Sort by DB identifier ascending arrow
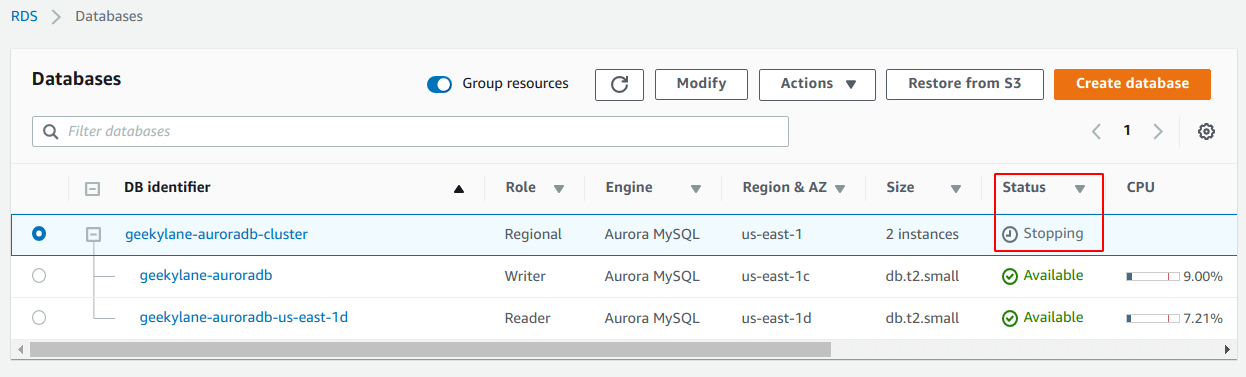 [459, 188]
